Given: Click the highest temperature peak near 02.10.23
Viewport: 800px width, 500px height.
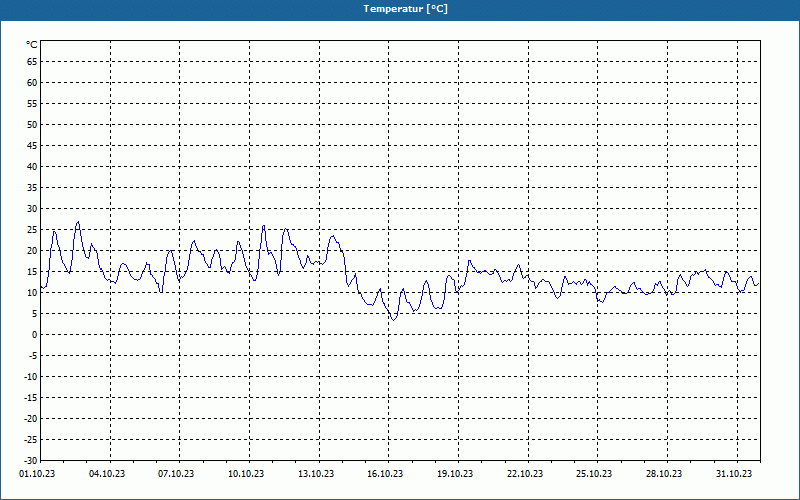Looking at the screenshot, I should tap(78, 222).
